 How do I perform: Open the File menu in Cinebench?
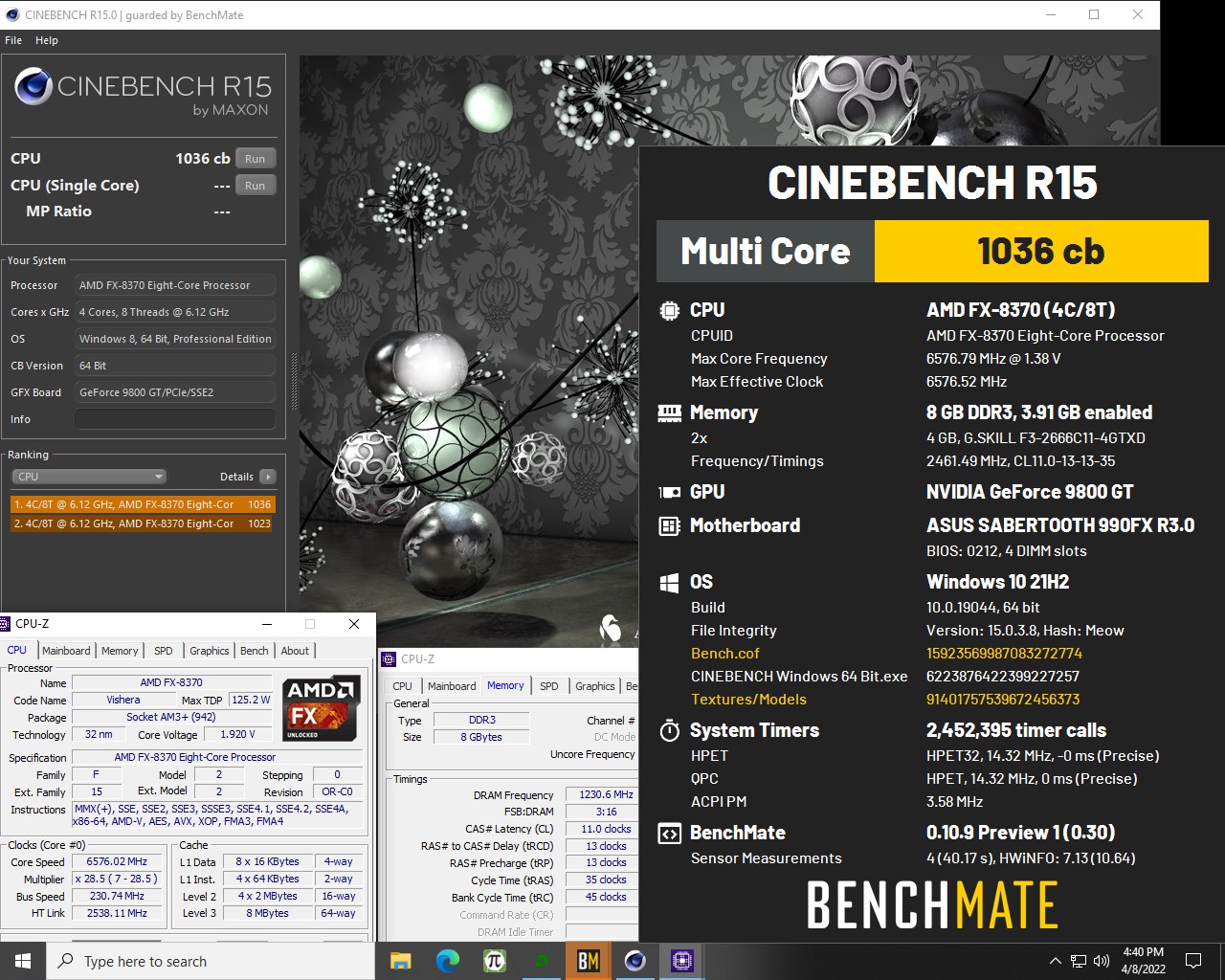13,40
